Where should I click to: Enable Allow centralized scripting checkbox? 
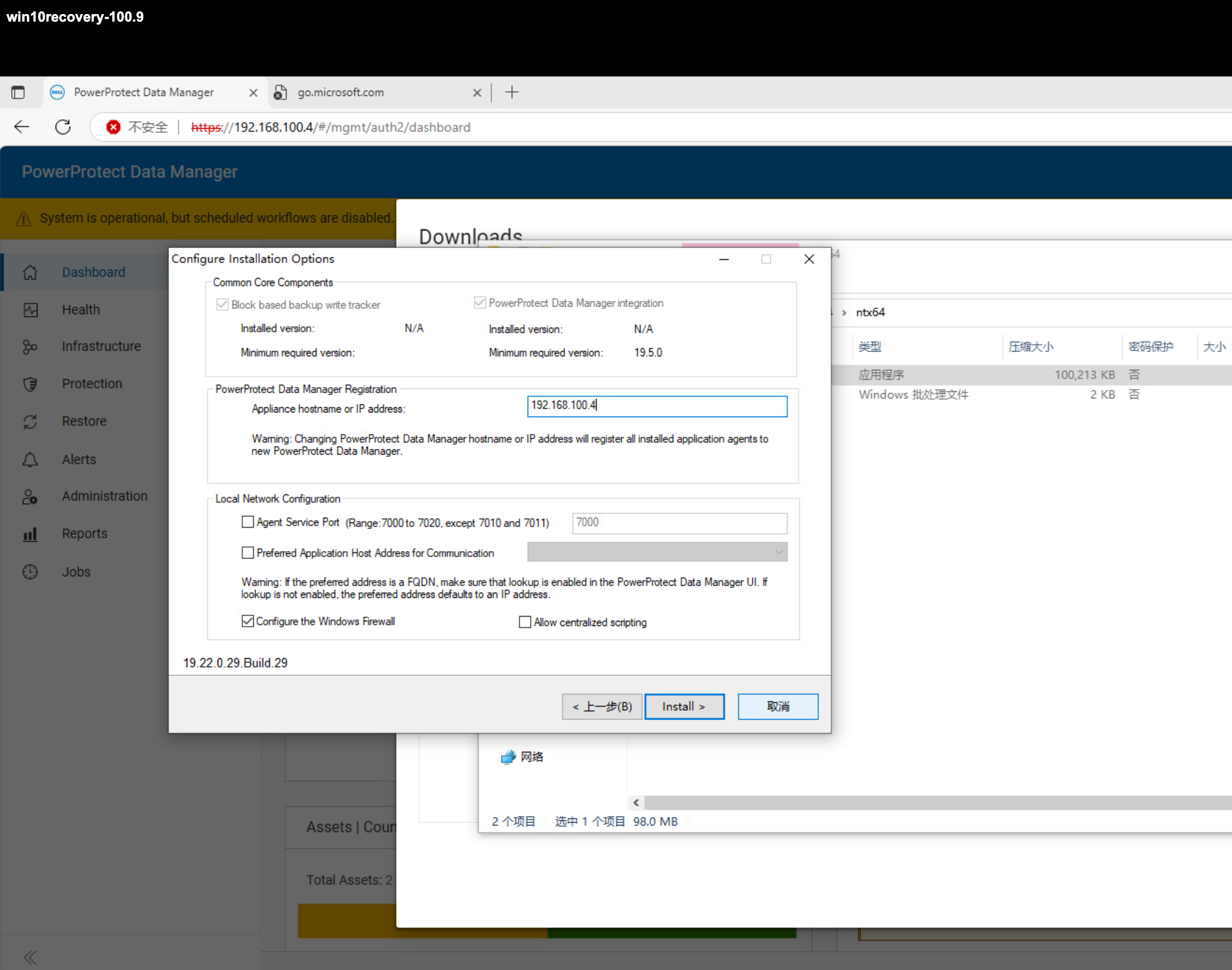pyautogui.click(x=525, y=622)
